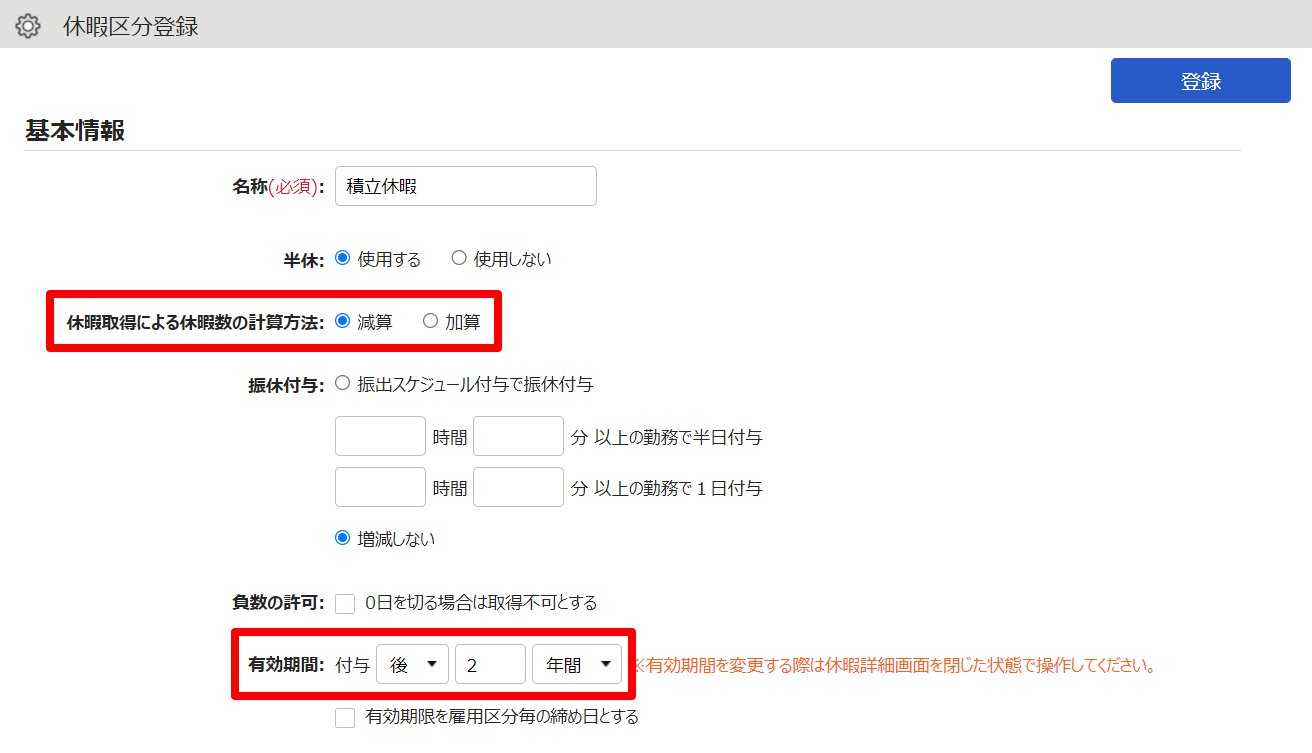The height and width of the screenshot is (753, 1312).
Task: Click the 休暇取得による休暇数の計算方法 label
Action: (x=195, y=322)
